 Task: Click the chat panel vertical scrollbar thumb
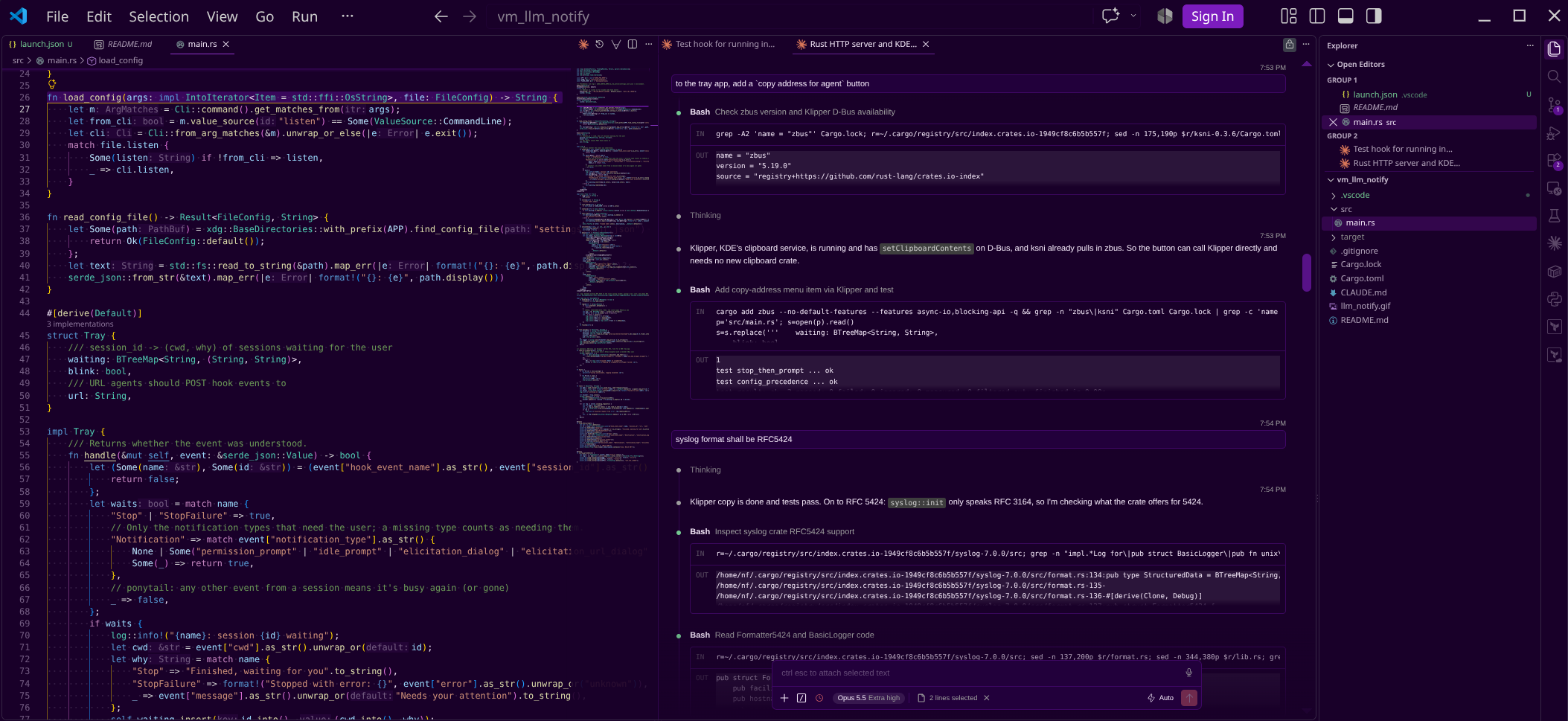click(x=1306, y=272)
